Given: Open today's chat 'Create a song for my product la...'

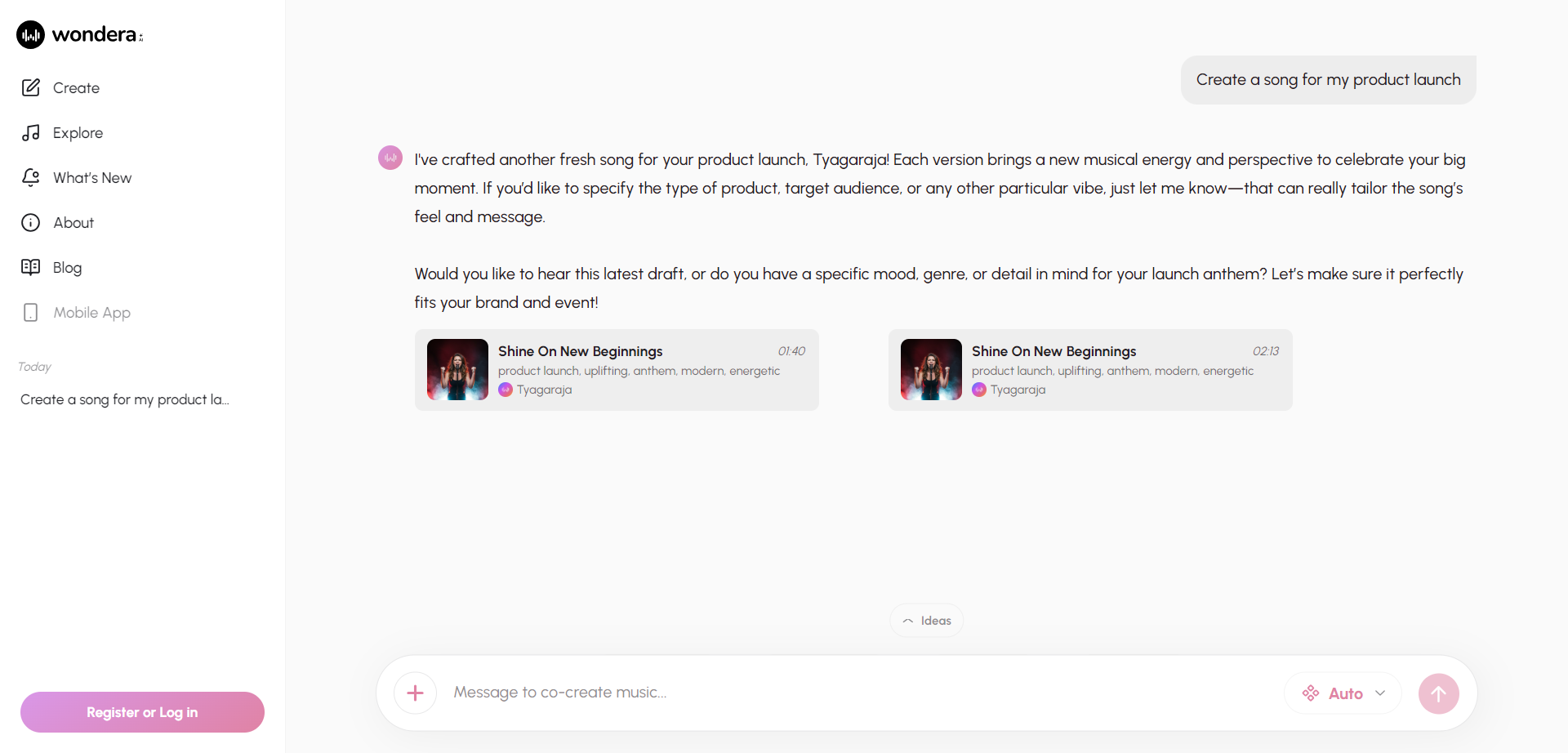Looking at the screenshot, I should [124, 399].
